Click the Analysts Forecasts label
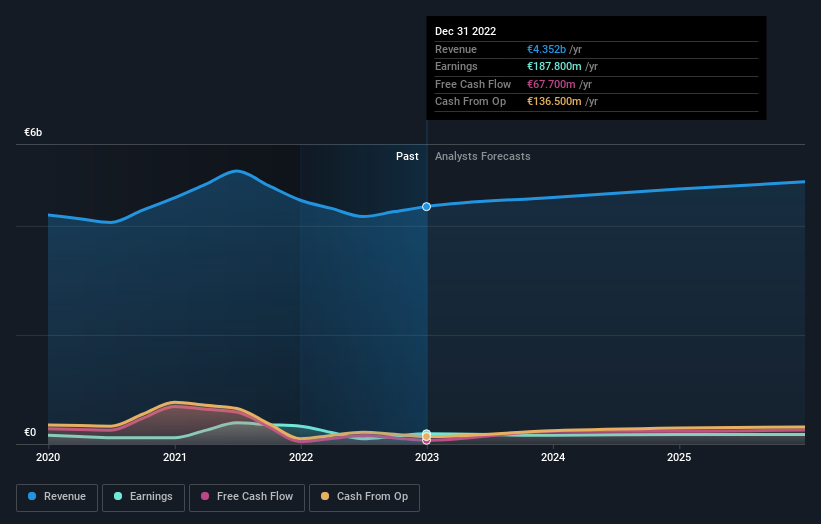This screenshot has width=821, height=524. pyautogui.click(x=483, y=157)
